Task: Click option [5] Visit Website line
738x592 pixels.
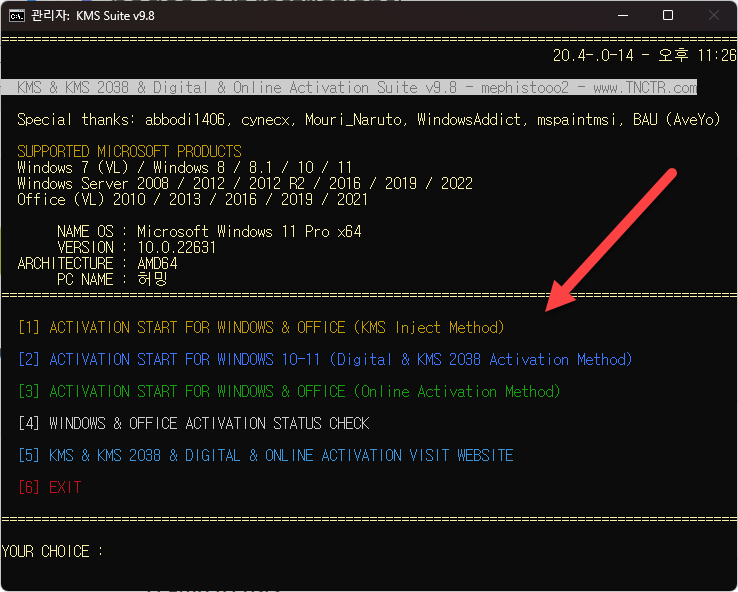Action: (265, 455)
